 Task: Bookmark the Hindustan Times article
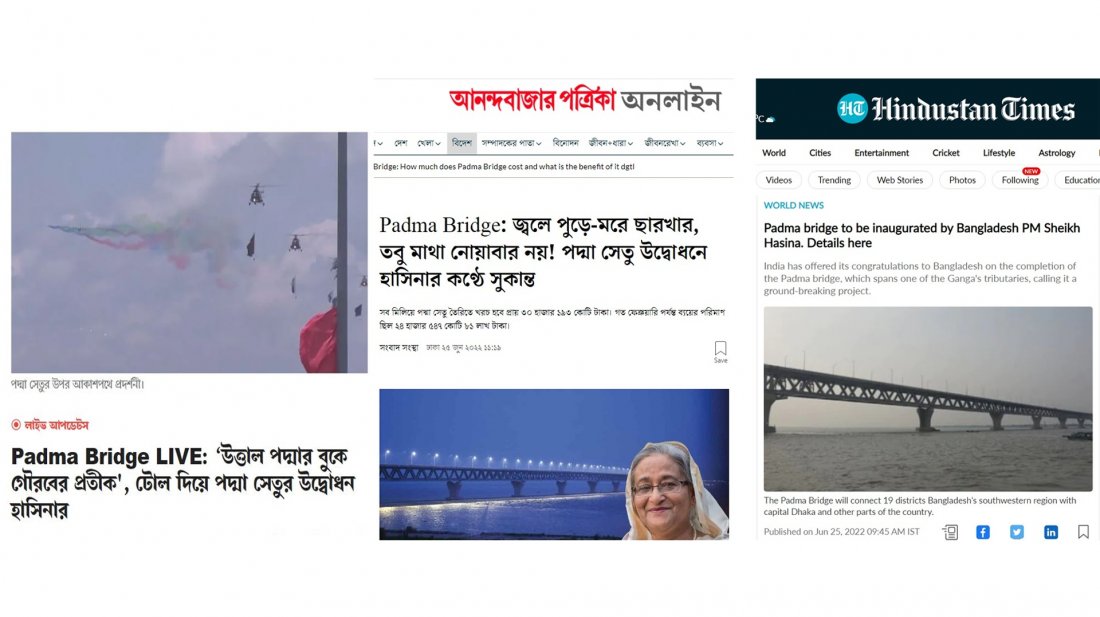(x=1083, y=532)
